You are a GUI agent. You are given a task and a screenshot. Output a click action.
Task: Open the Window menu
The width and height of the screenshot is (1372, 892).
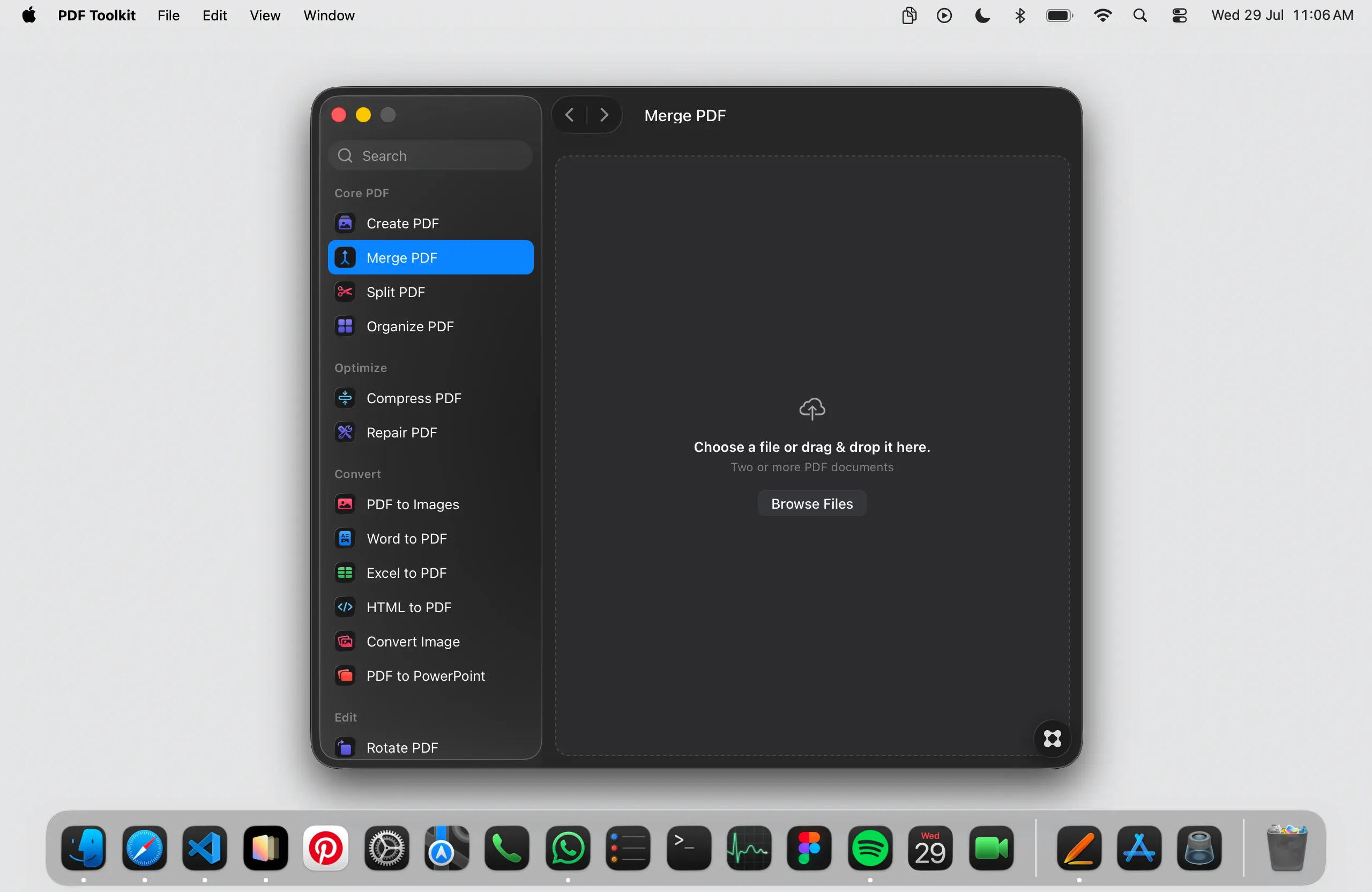(329, 16)
